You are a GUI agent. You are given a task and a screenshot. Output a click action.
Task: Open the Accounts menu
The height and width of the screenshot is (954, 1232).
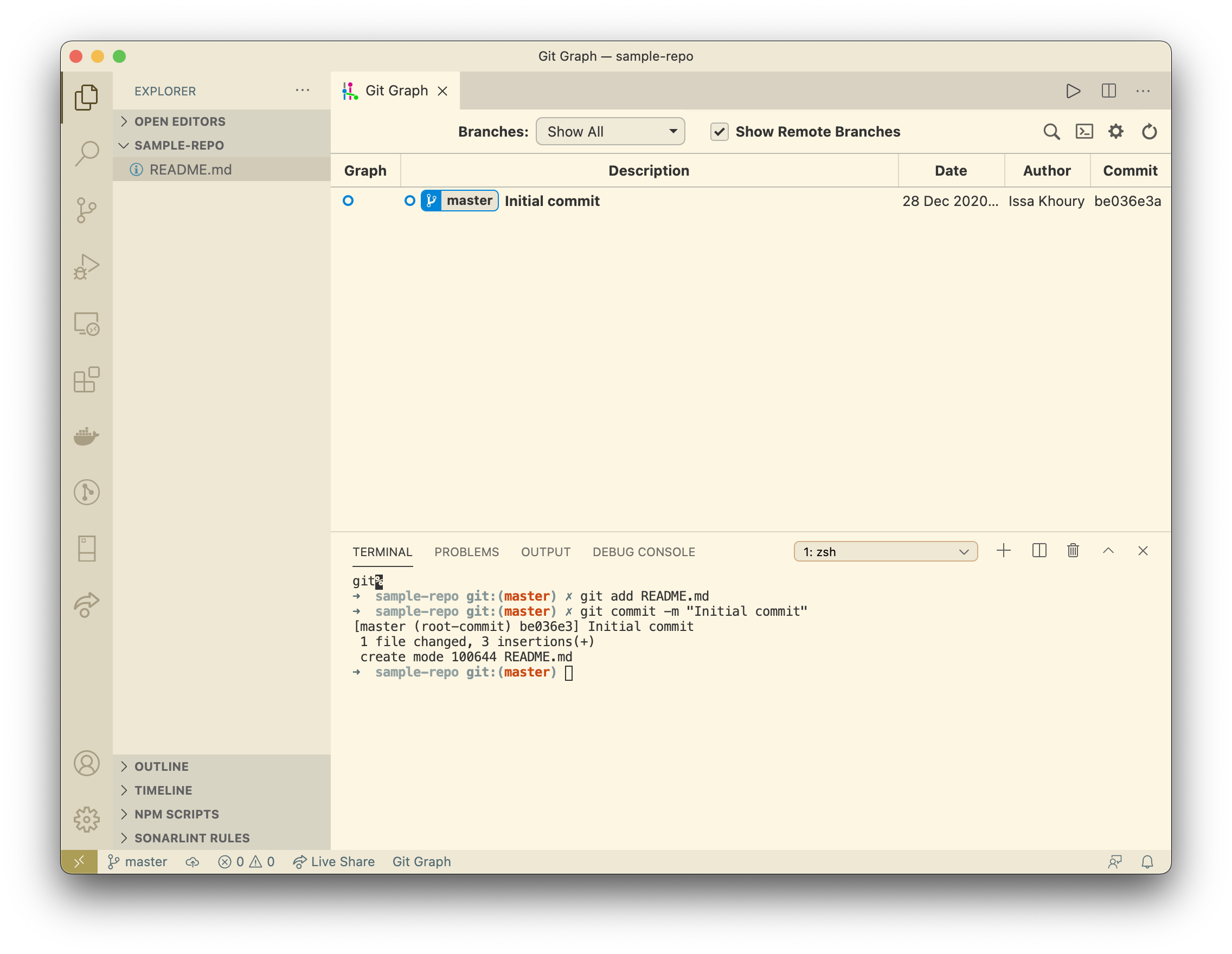pos(86,763)
